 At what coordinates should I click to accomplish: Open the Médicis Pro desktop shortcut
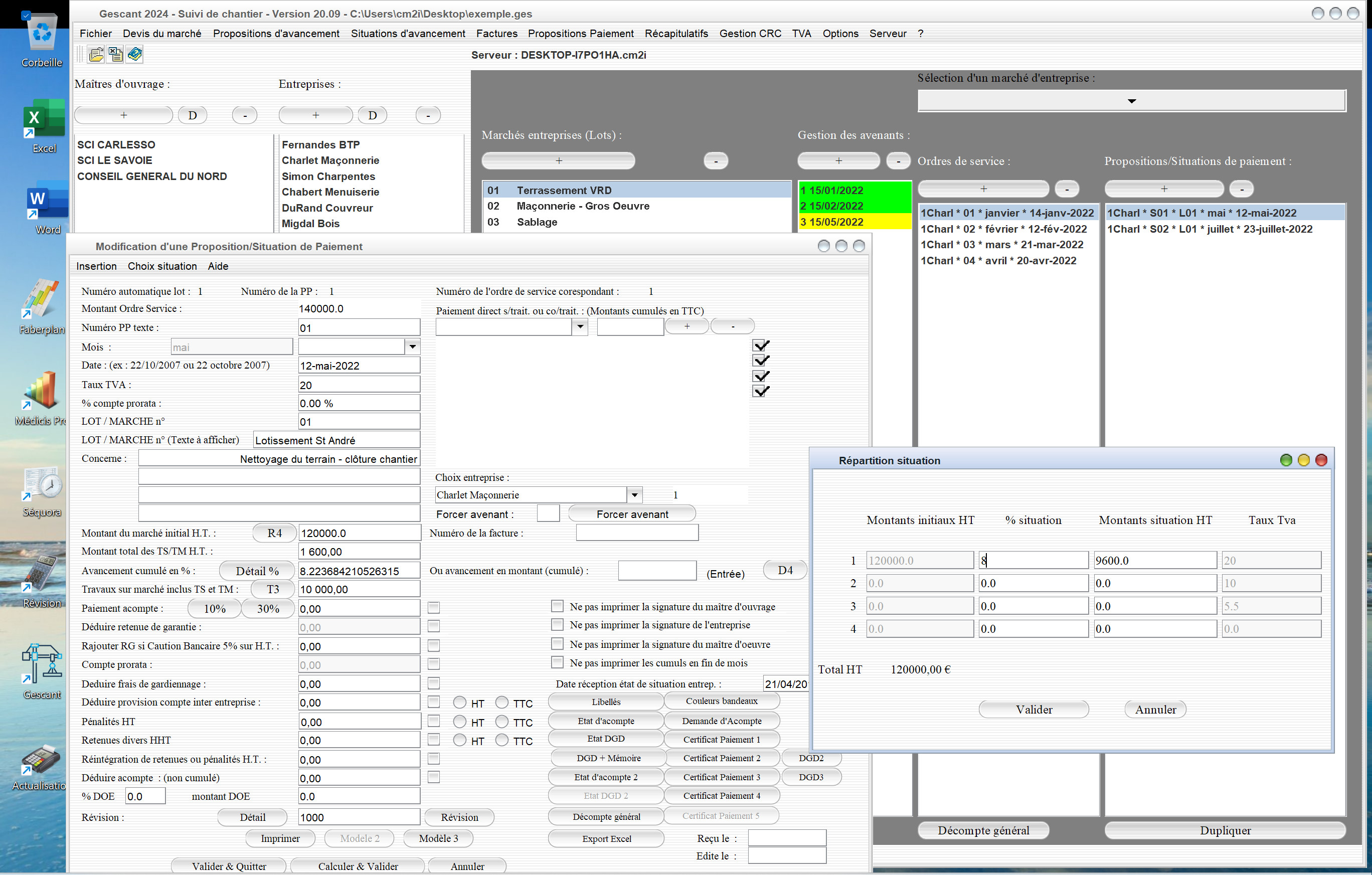(40, 398)
